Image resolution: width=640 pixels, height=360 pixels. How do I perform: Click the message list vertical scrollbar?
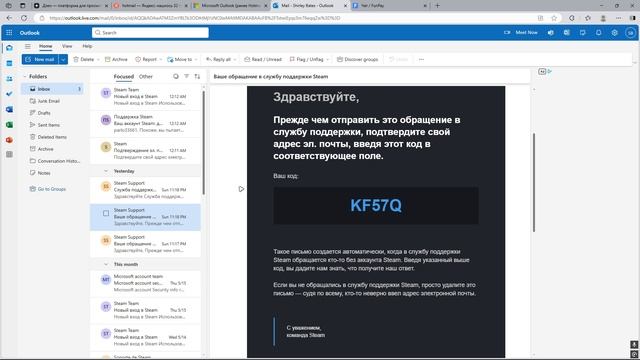203,143
